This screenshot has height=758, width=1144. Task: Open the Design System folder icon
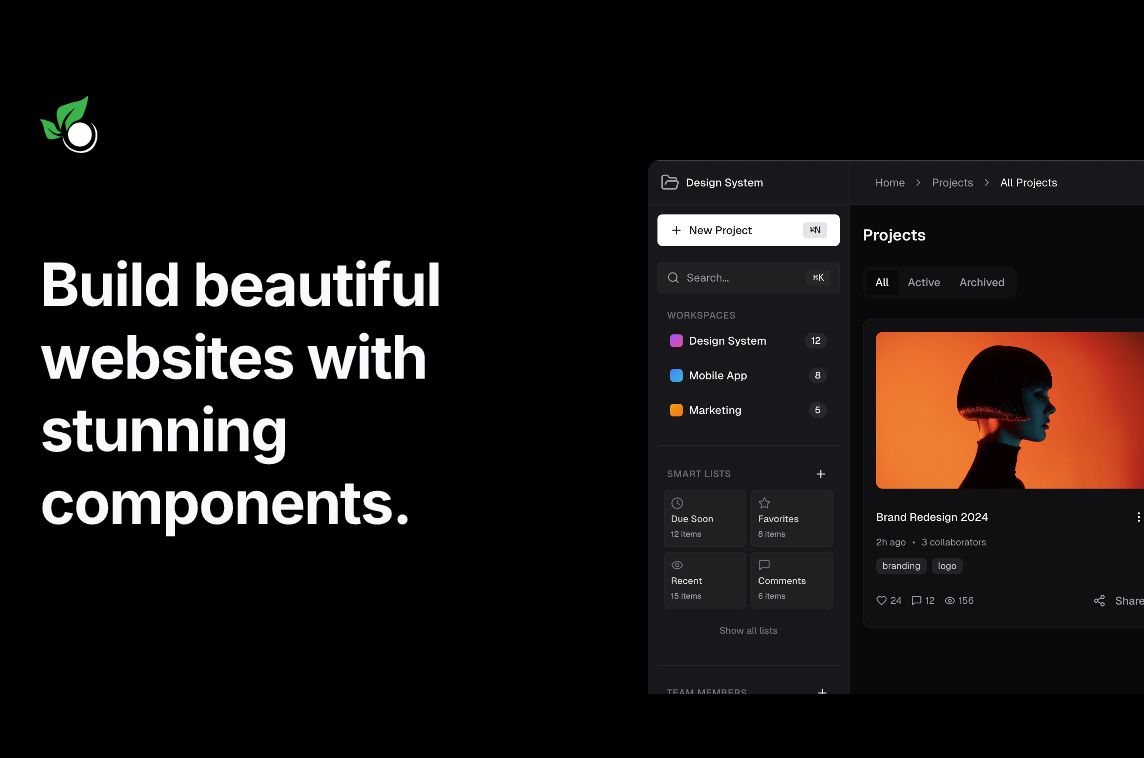coord(669,182)
